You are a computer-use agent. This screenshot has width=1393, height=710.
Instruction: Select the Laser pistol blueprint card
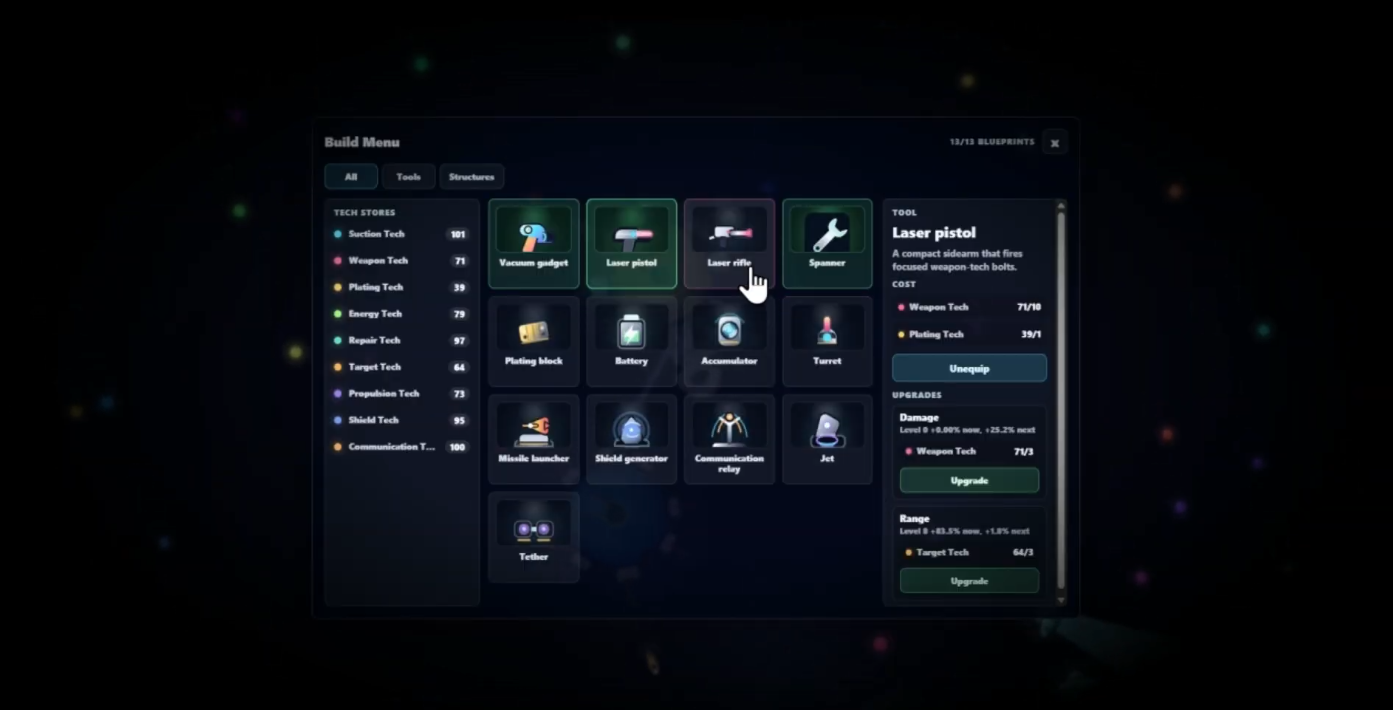632,244
